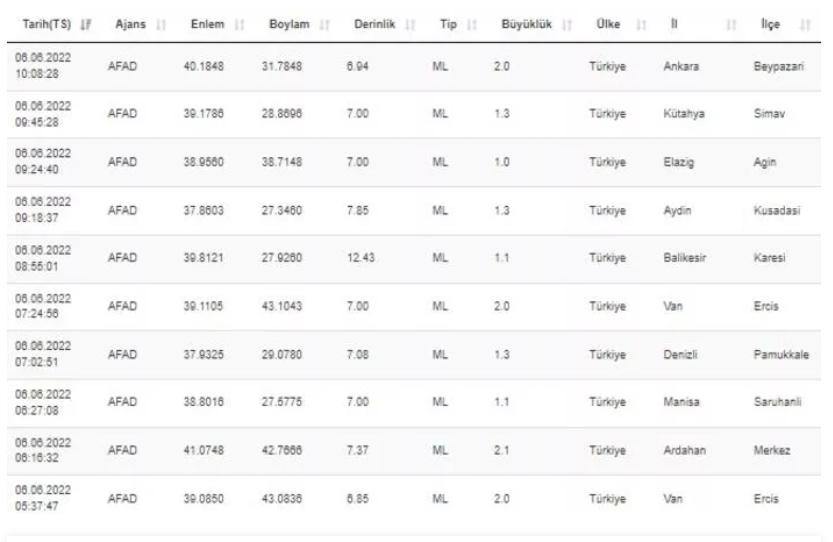Sort by Tarih(TS) column sort icon
The width and height of the screenshot is (833, 542).
click(86, 24)
